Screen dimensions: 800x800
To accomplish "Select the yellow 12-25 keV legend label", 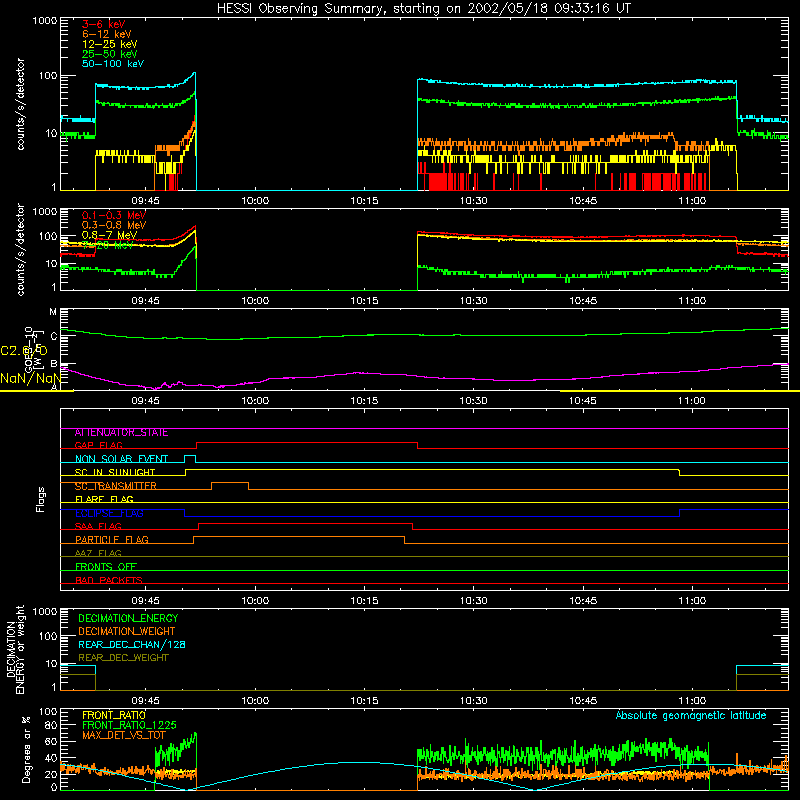I will point(109,44).
